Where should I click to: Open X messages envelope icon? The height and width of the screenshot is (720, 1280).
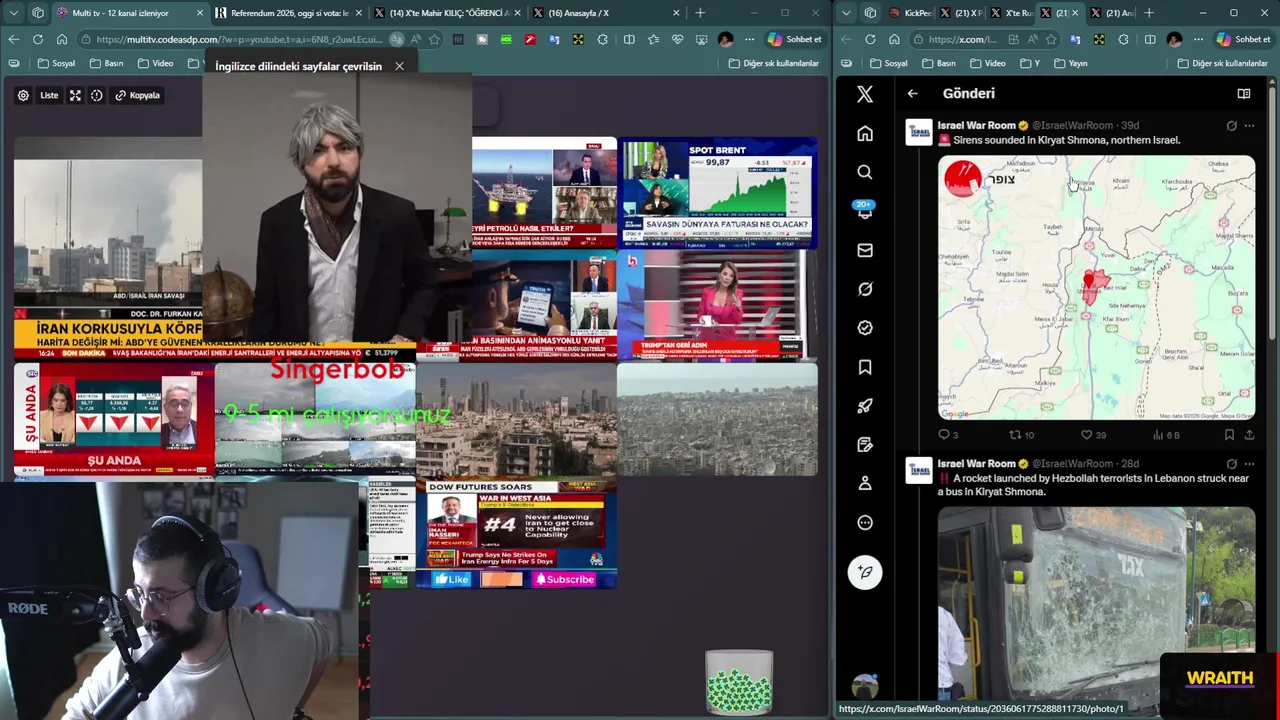click(x=865, y=250)
